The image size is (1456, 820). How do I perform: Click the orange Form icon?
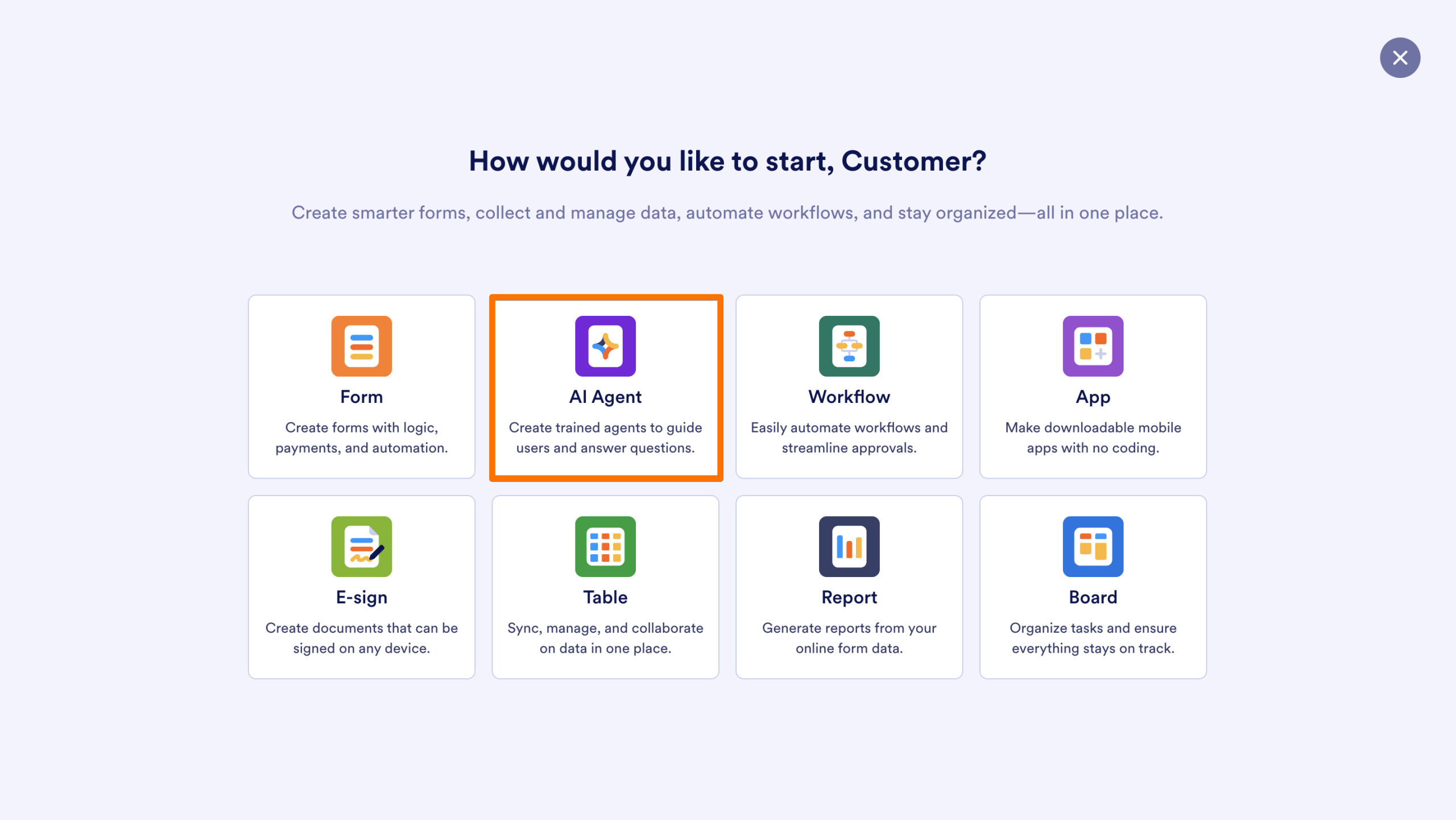pyautogui.click(x=362, y=346)
